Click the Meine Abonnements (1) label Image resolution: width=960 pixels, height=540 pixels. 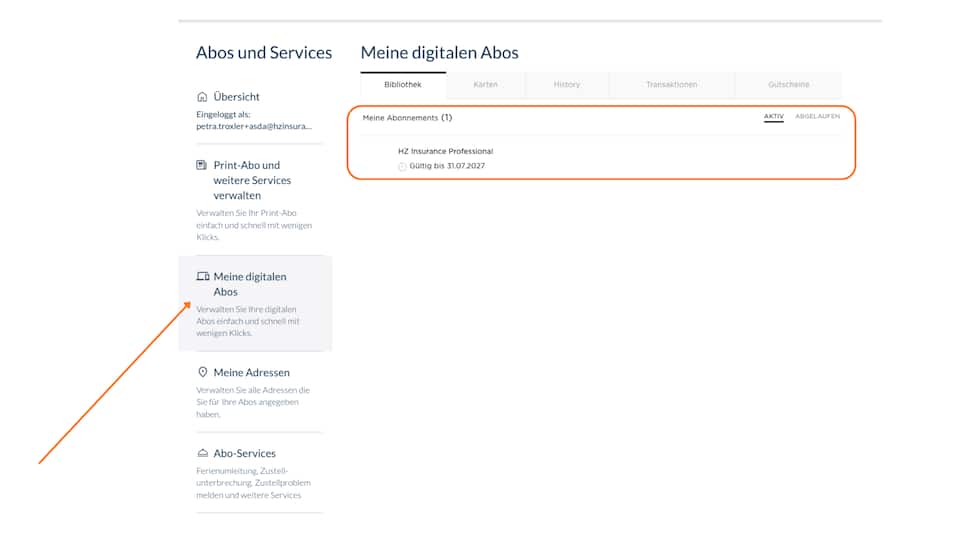click(407, 118)
